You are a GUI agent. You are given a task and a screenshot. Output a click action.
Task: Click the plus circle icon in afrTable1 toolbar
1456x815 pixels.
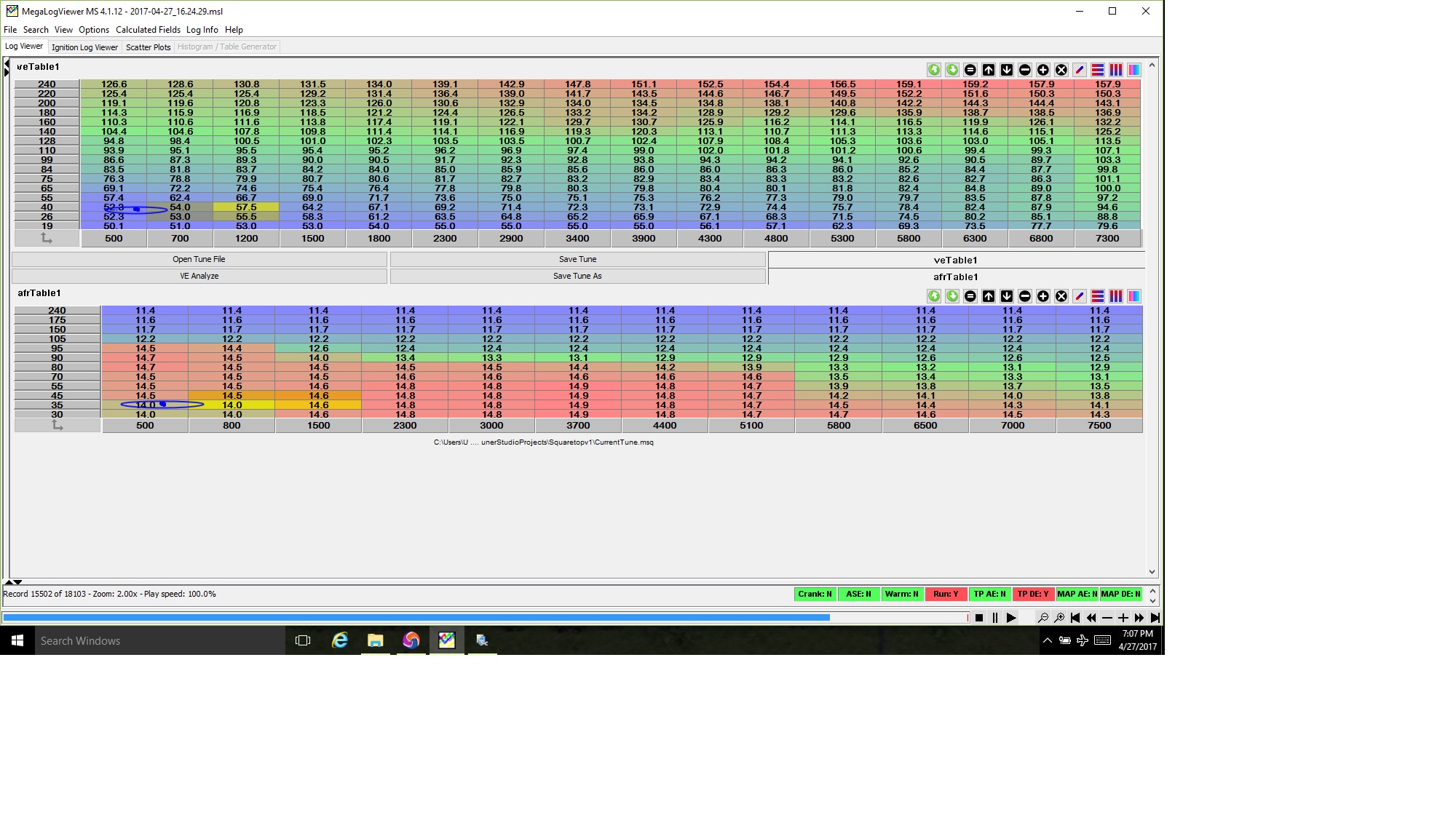click(x=1043, y=296)
